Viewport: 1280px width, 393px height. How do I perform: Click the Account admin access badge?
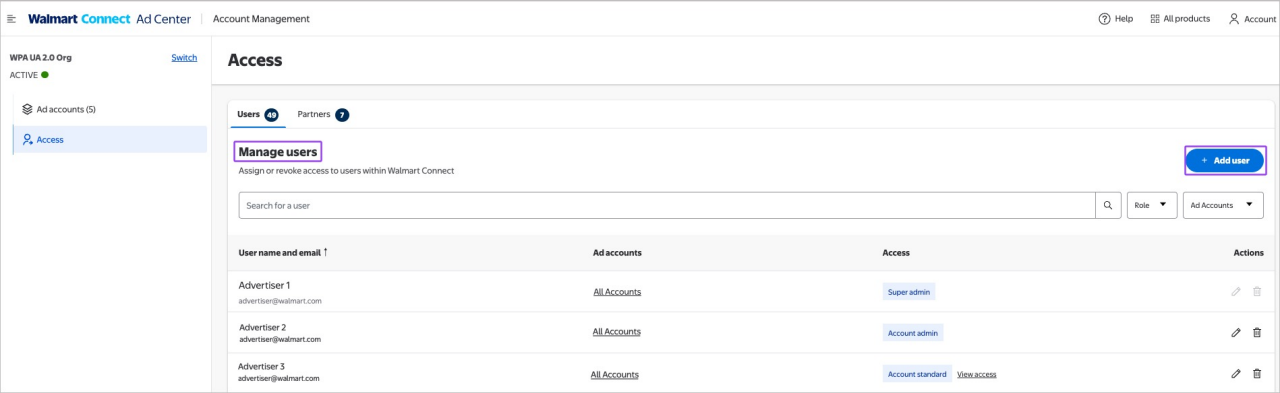913,332
